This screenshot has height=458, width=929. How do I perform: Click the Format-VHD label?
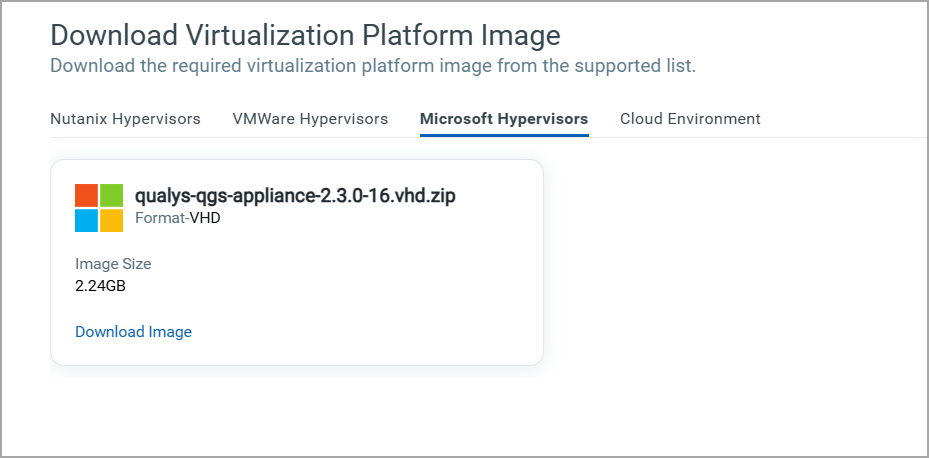[178, 218]
